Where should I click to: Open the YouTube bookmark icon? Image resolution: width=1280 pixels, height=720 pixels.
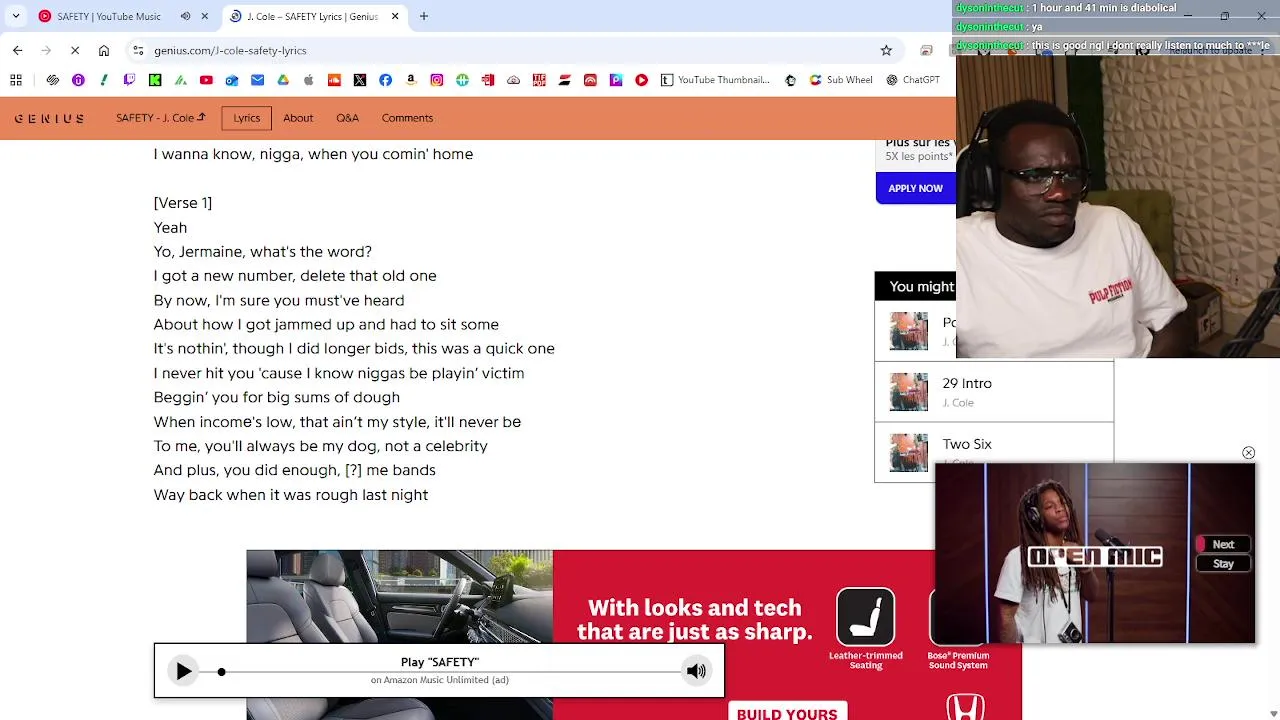206,80
